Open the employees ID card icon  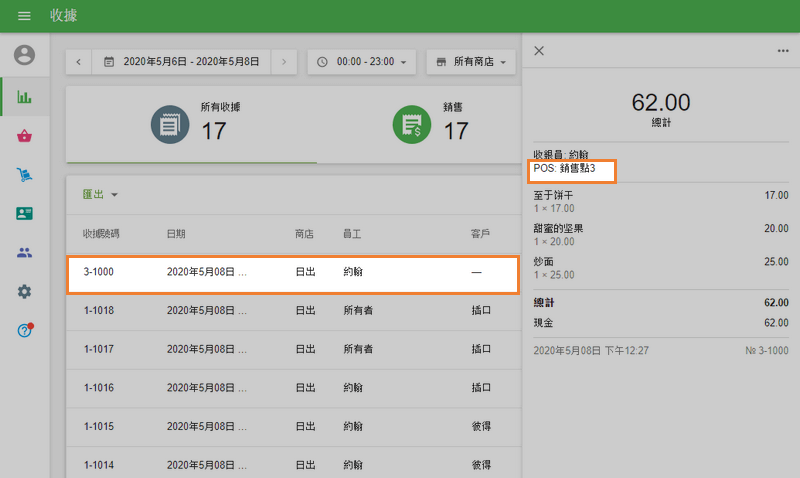[x=24, y=213]
